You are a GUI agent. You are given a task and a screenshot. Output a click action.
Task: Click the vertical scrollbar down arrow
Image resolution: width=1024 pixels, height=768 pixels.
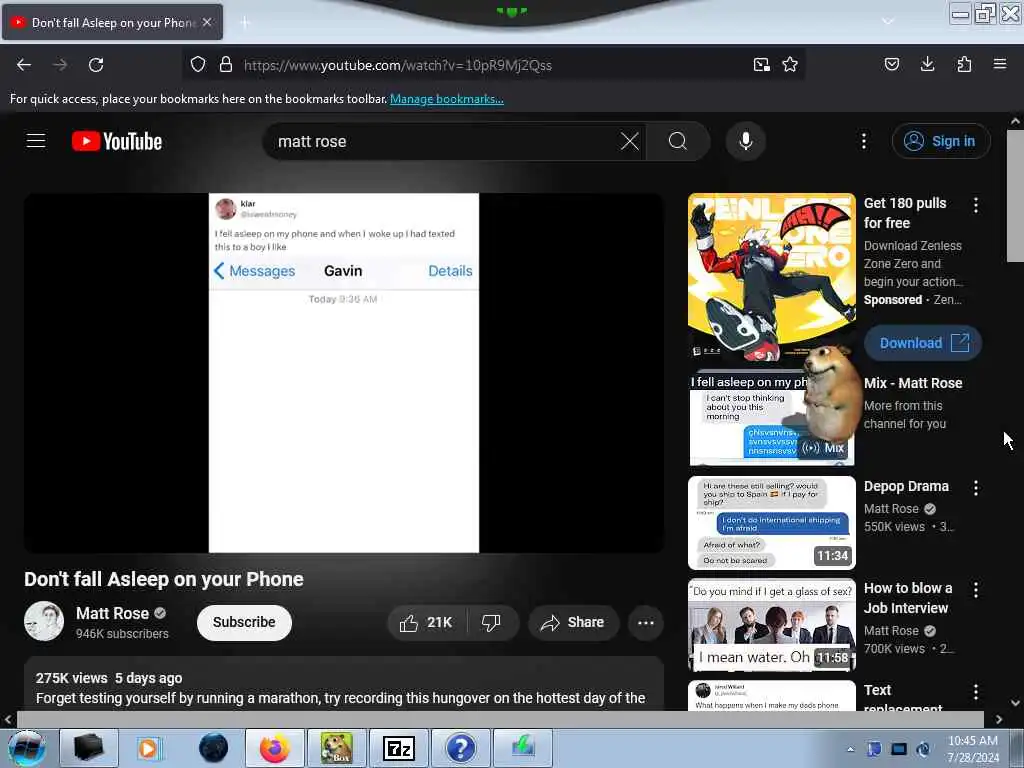click(1015, 703)
